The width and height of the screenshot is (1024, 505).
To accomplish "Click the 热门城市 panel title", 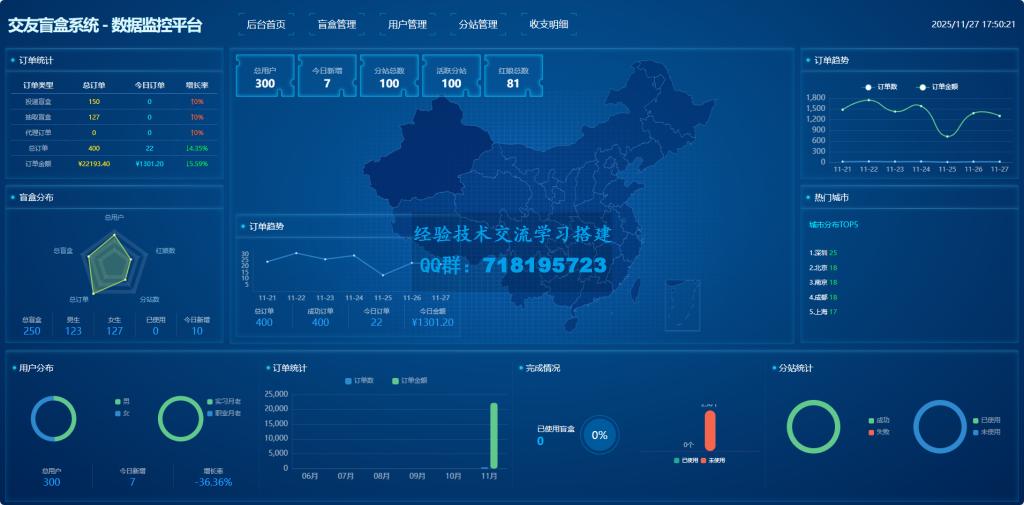I will point(831,197).
